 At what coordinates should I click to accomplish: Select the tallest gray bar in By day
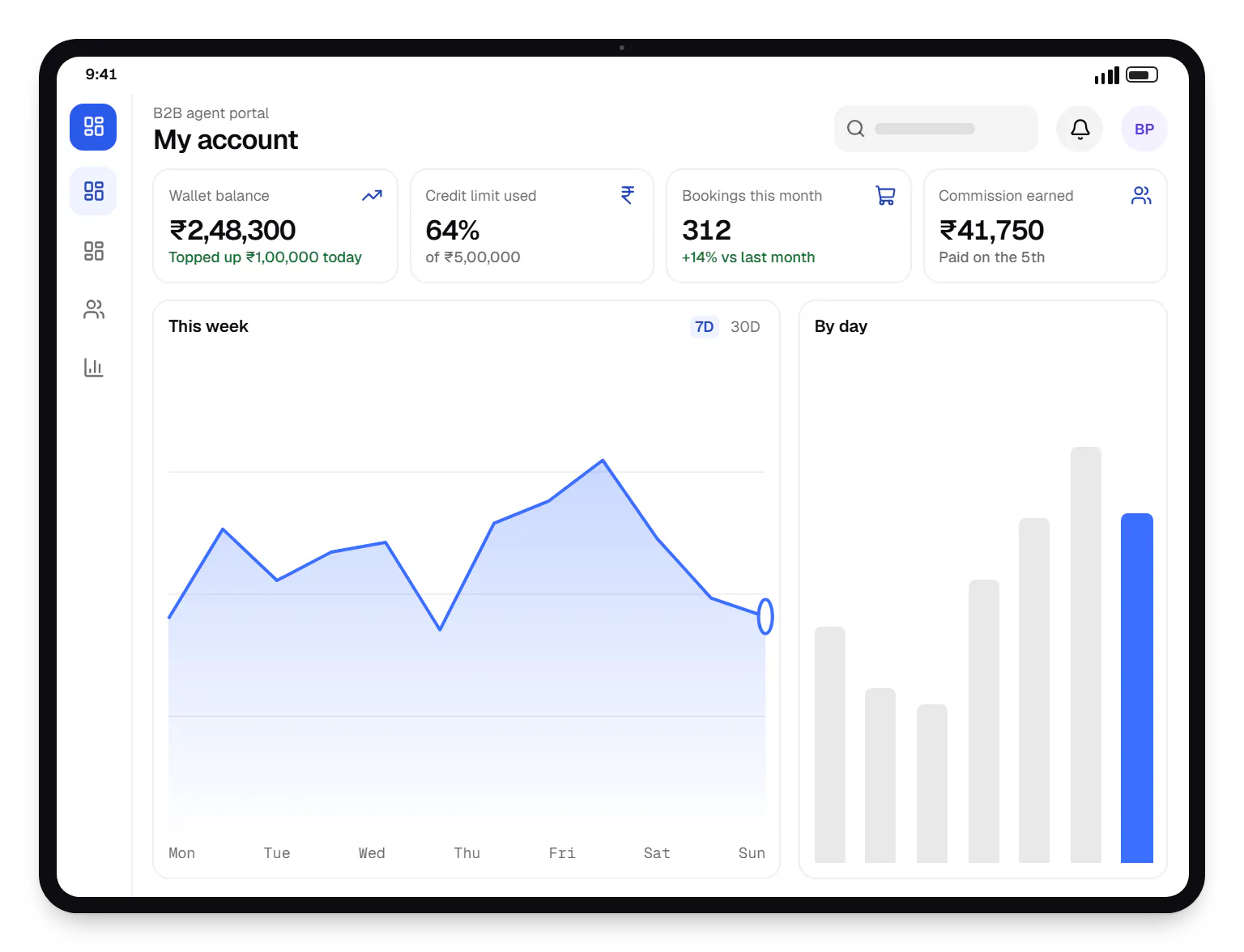(1086, 655)
